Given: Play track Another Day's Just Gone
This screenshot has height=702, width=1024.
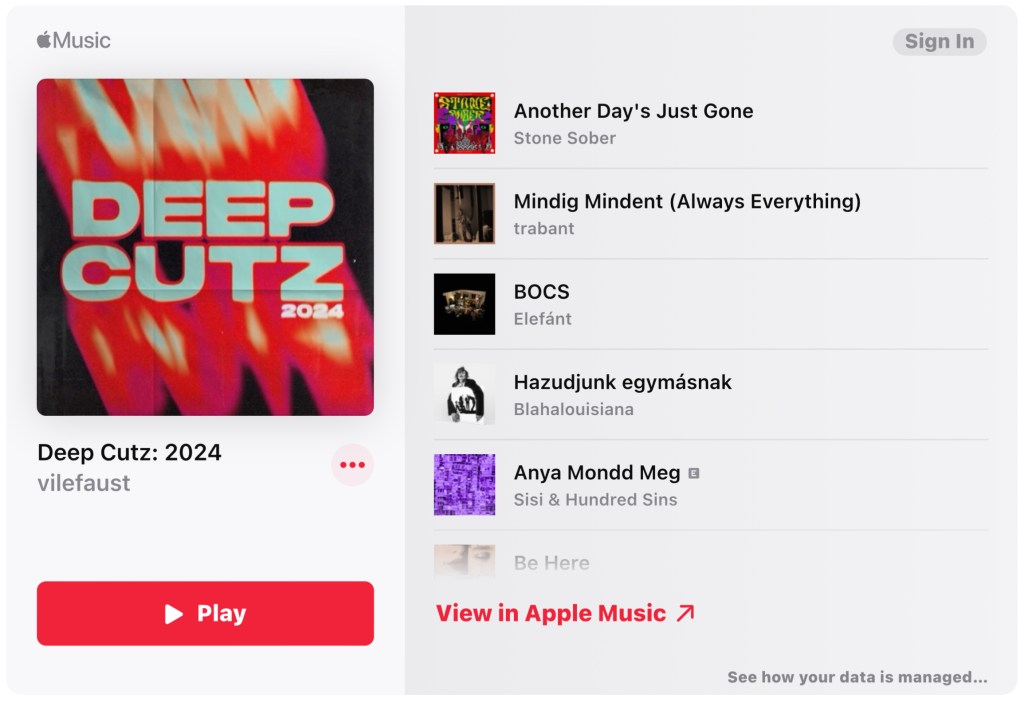Looking at the screenshot, I should (711, 123).
